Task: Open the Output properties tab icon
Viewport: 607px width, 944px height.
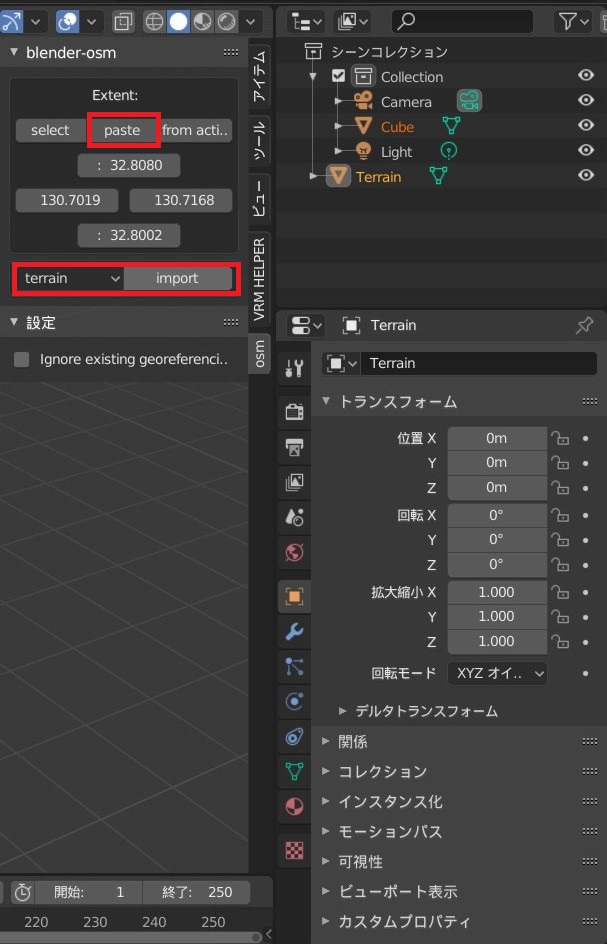Action: [x=294, y=447]
